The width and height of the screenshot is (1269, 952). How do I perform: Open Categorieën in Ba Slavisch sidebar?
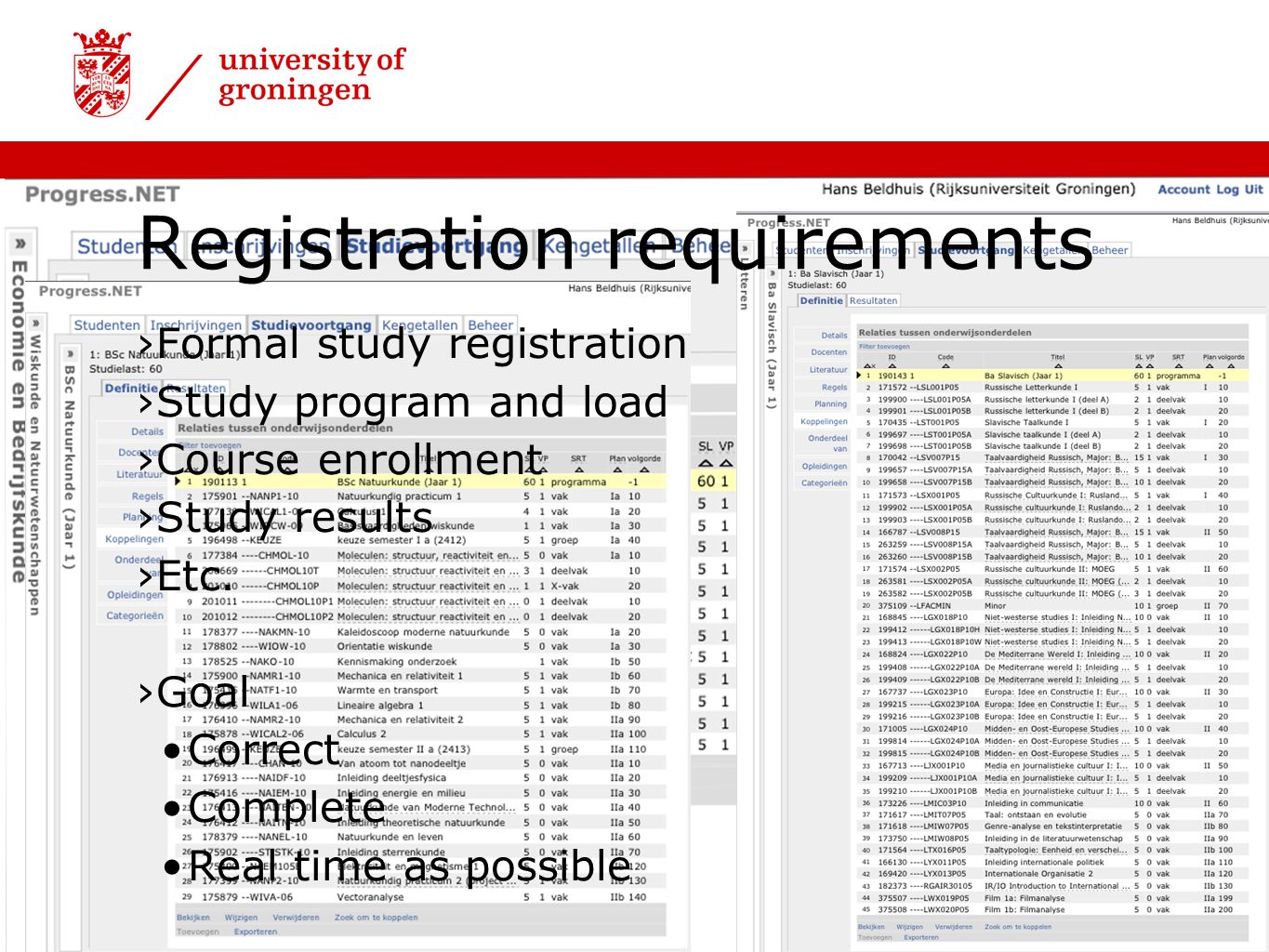[x=825, y=483]
